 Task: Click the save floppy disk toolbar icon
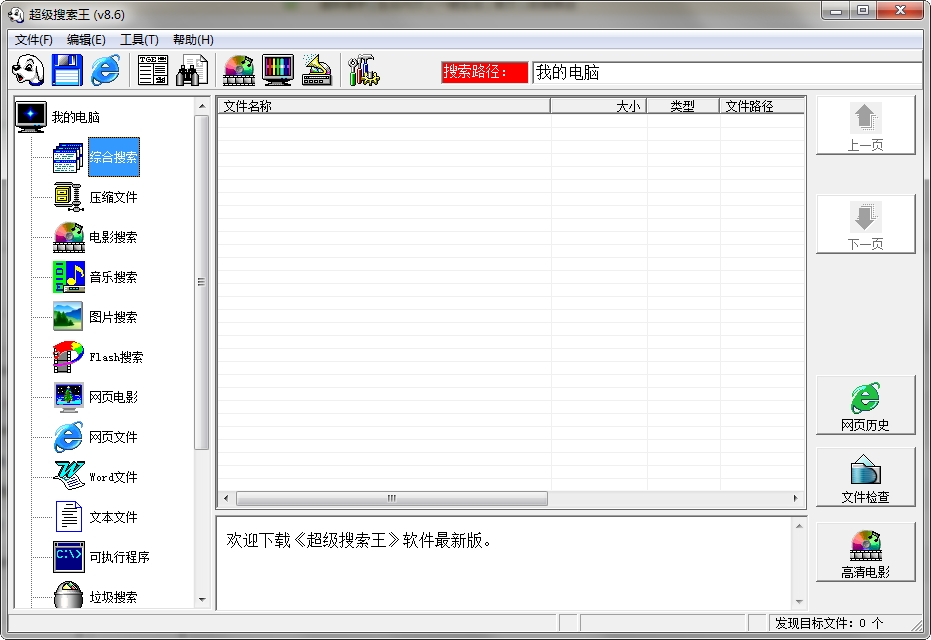[66, 68]
